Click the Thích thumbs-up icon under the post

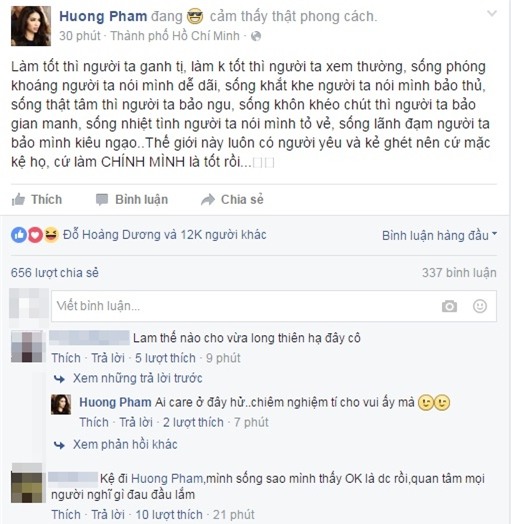18,200
